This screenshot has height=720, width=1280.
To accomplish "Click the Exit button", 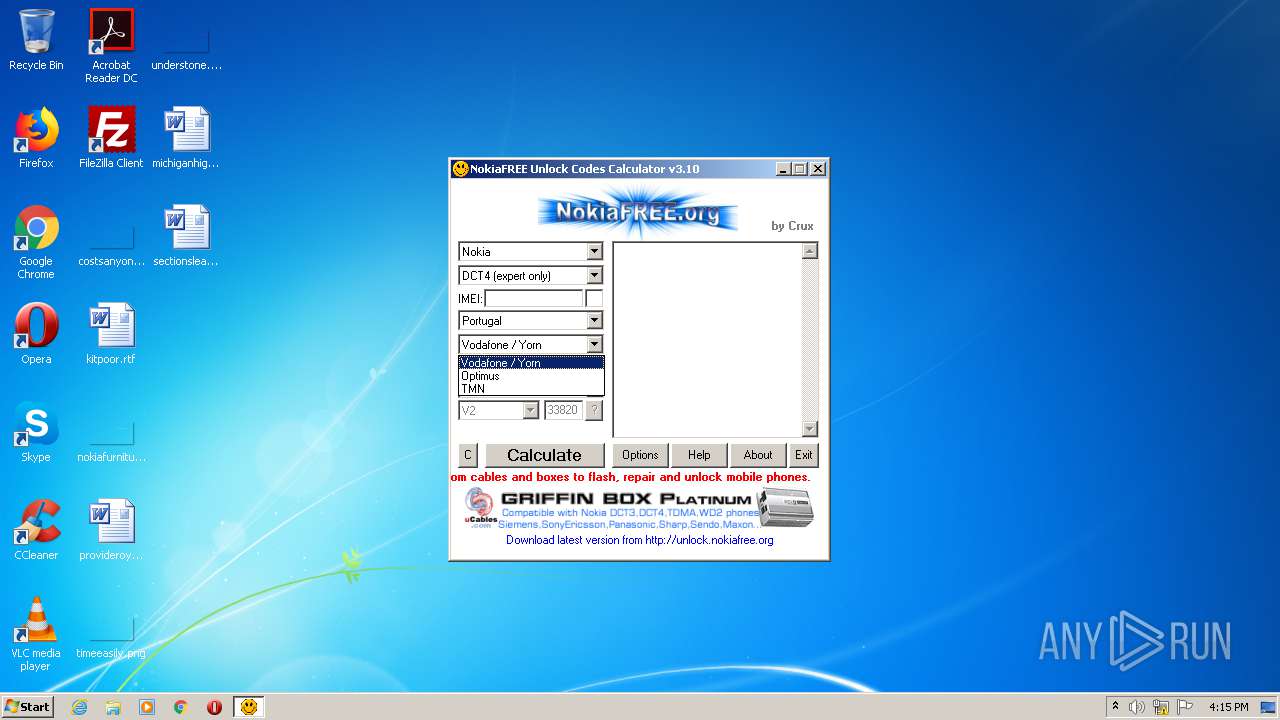I will point(804,455).
